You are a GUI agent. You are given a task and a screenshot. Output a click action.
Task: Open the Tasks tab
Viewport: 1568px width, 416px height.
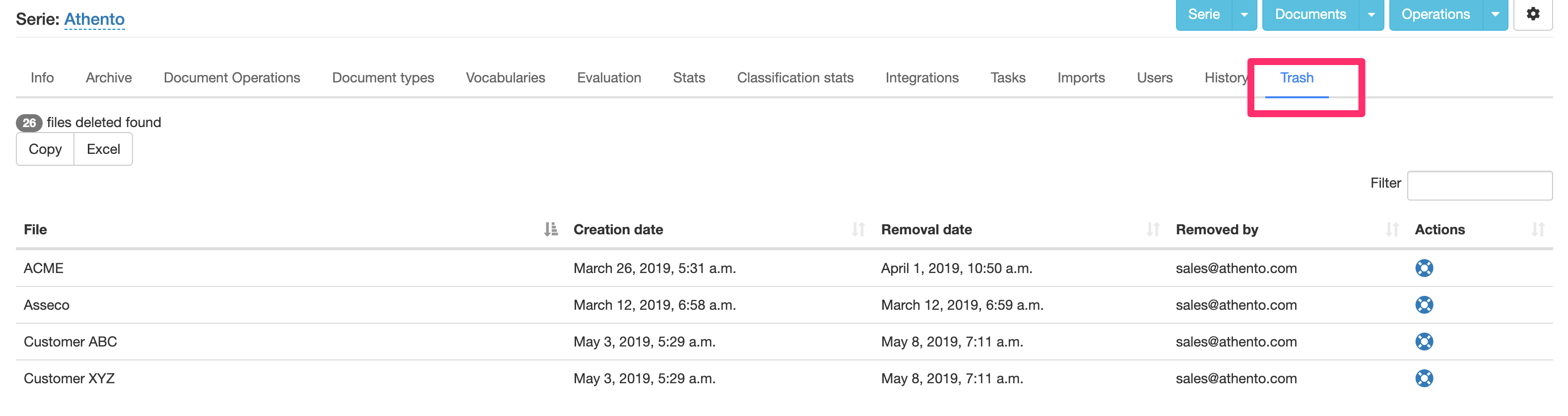click(x=1008, y=77)
